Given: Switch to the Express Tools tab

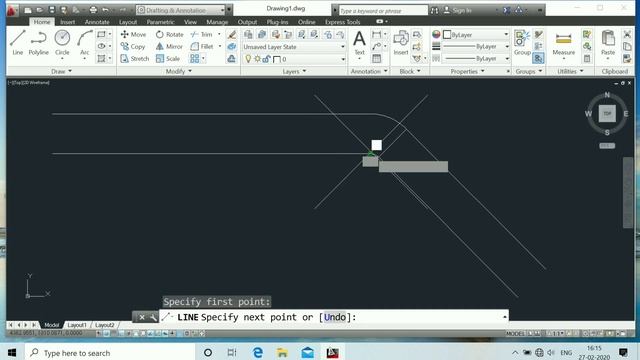Looking at the screenshot, I should click(342, 22).
